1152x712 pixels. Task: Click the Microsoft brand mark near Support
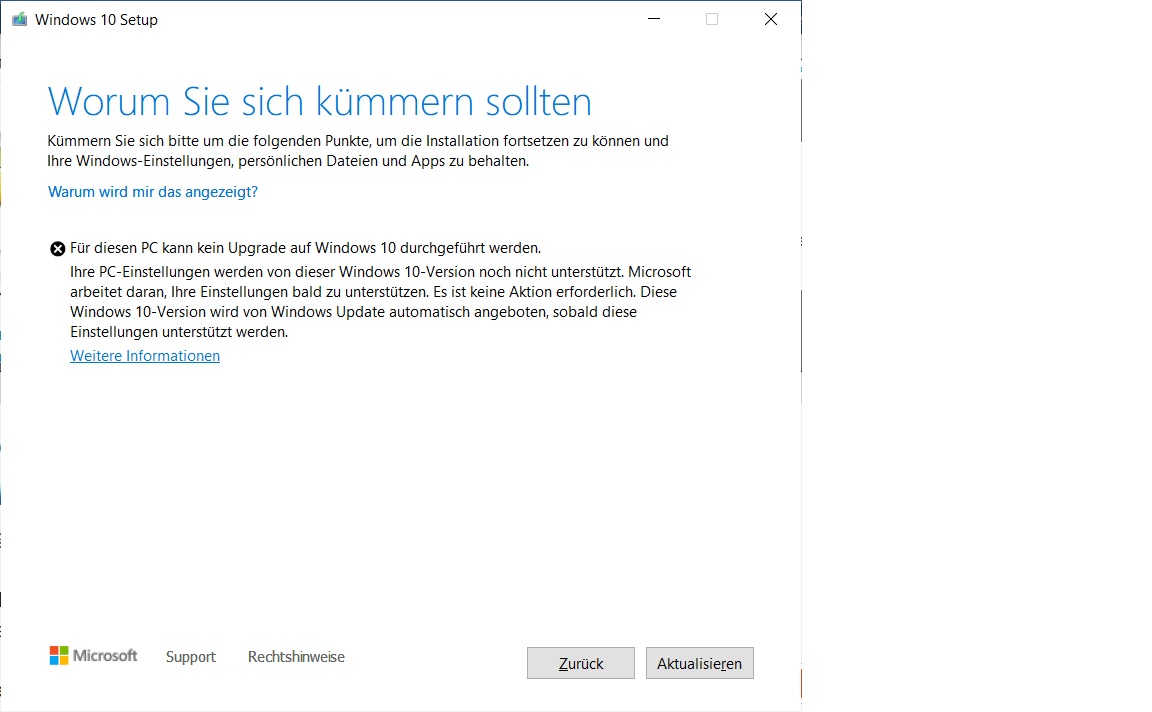coord(93,656)
